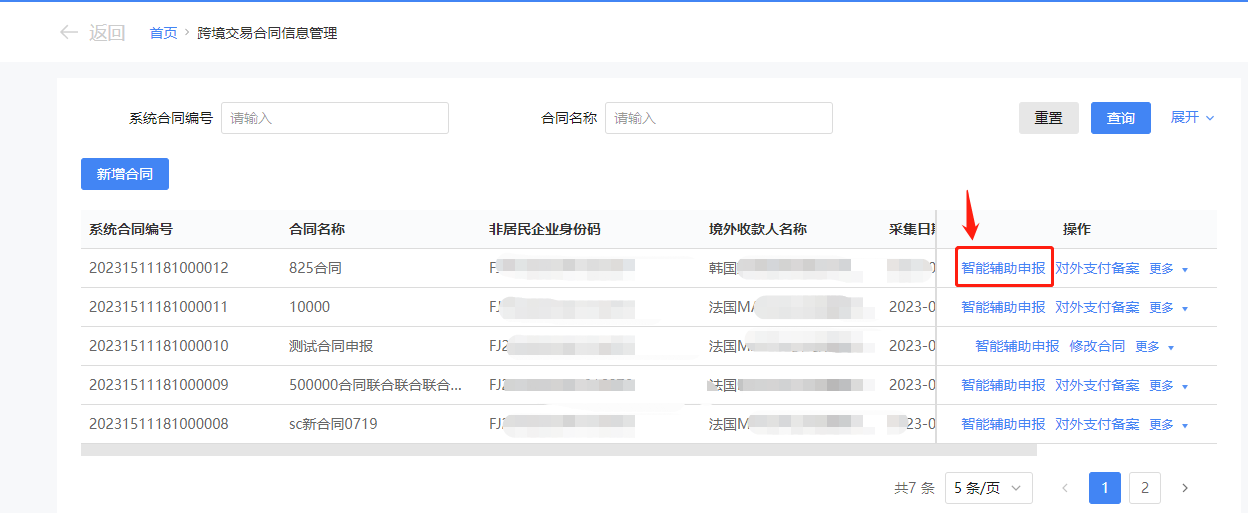Click the back arrow 返回 icon

[69, 32]
